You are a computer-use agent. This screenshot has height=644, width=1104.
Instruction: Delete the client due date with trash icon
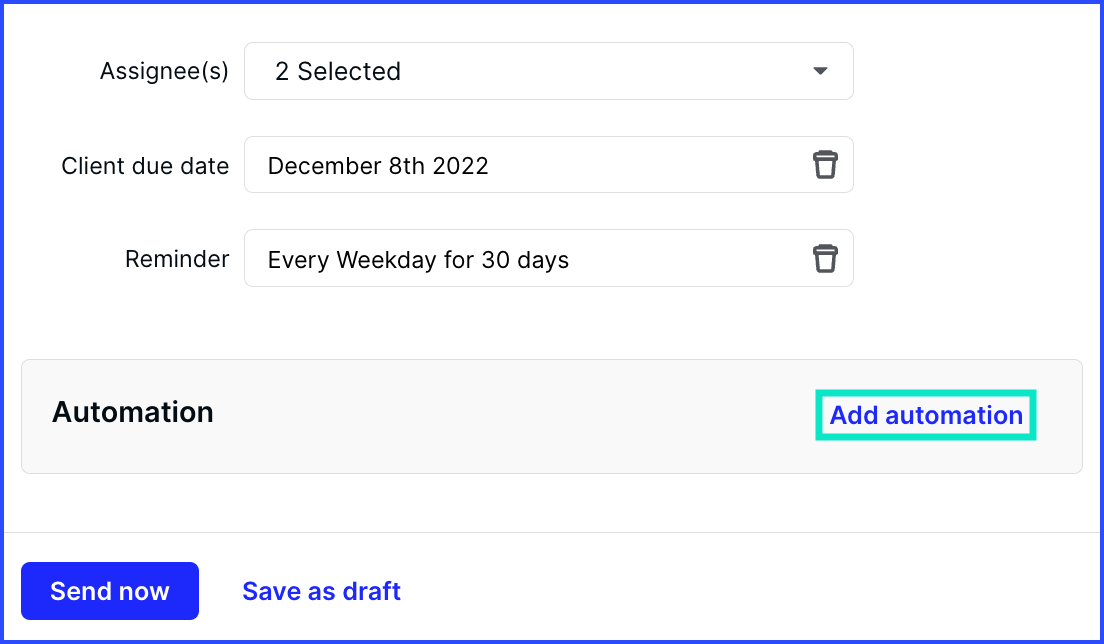[825, 165]
